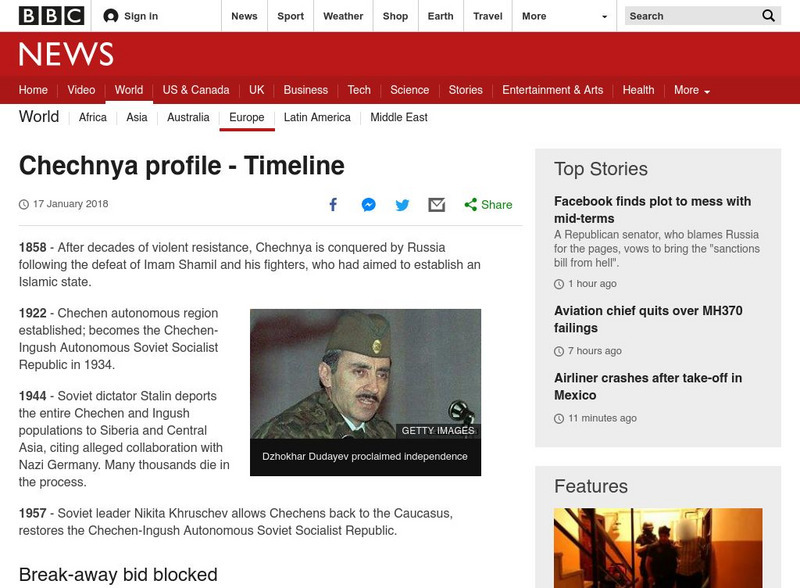Viewport: 800px width, 588px height.
Task: Share the article on Twitter
Action: (402, 203)
